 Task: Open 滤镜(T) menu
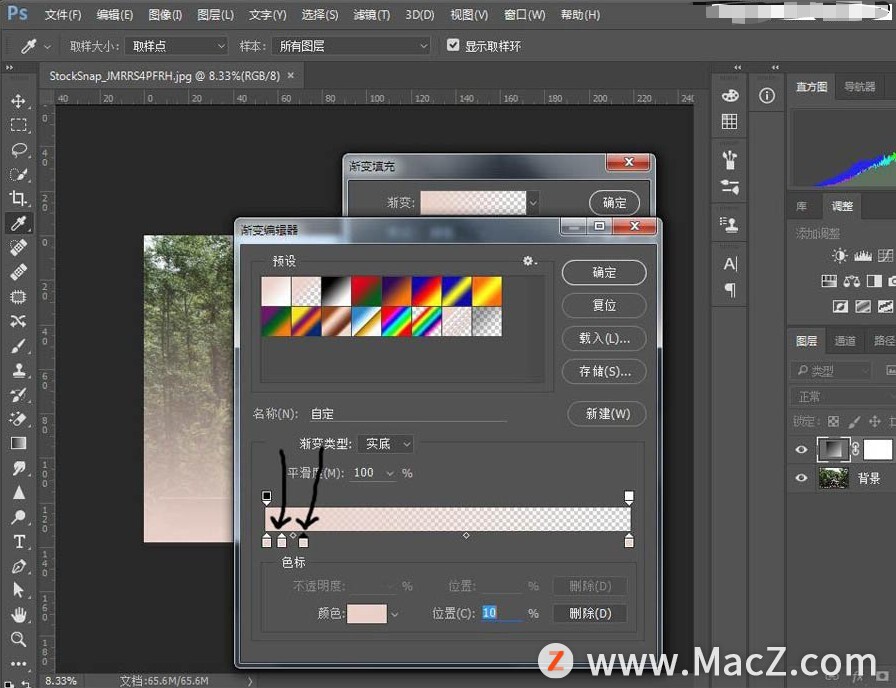pyautogui.click(x=371, y=15)
